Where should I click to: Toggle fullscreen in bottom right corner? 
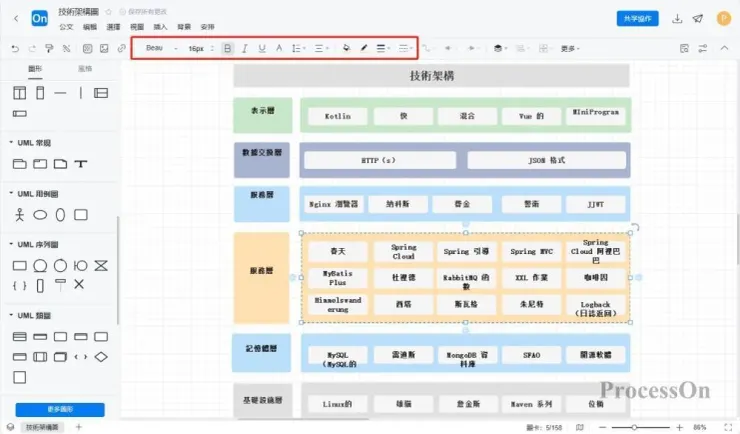tap(728, 427)
